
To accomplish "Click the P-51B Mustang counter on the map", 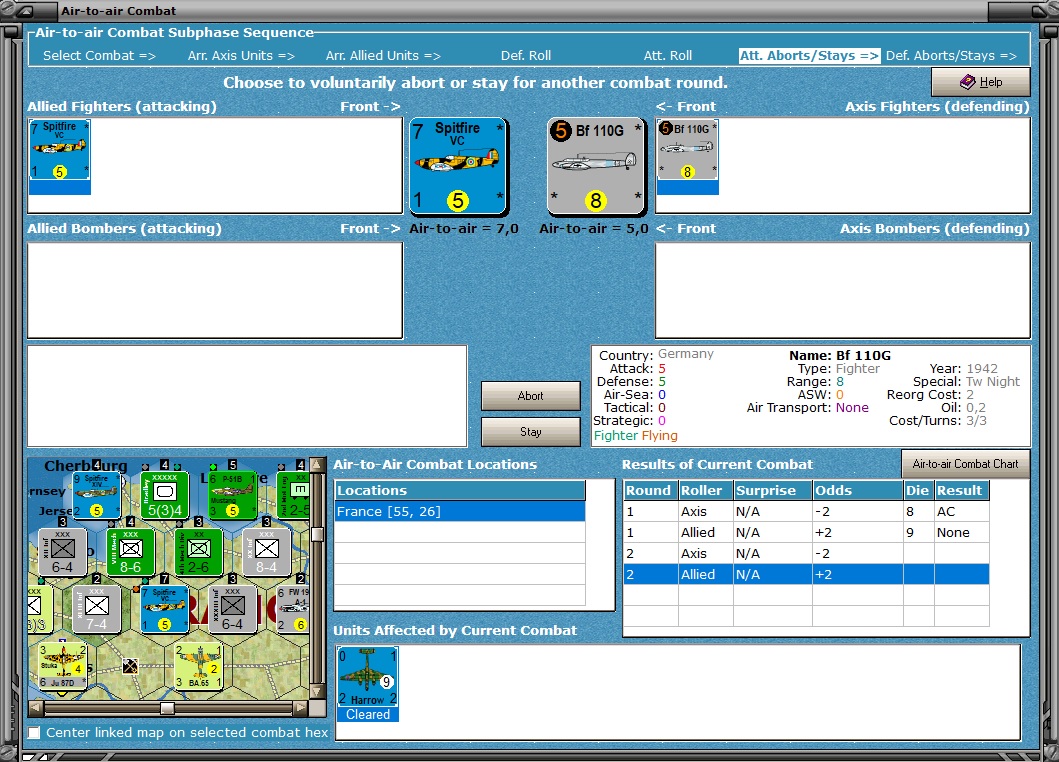I will click(232, 495).
